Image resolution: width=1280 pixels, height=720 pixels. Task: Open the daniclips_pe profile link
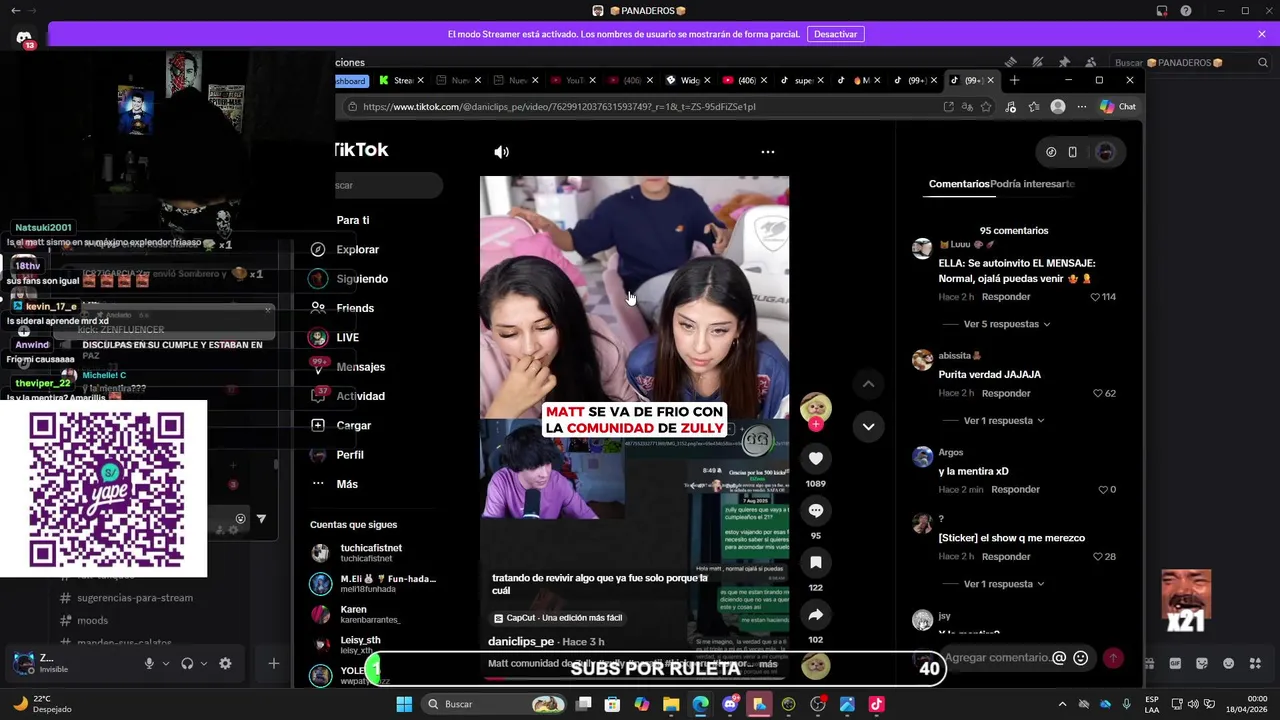(521, 642)
